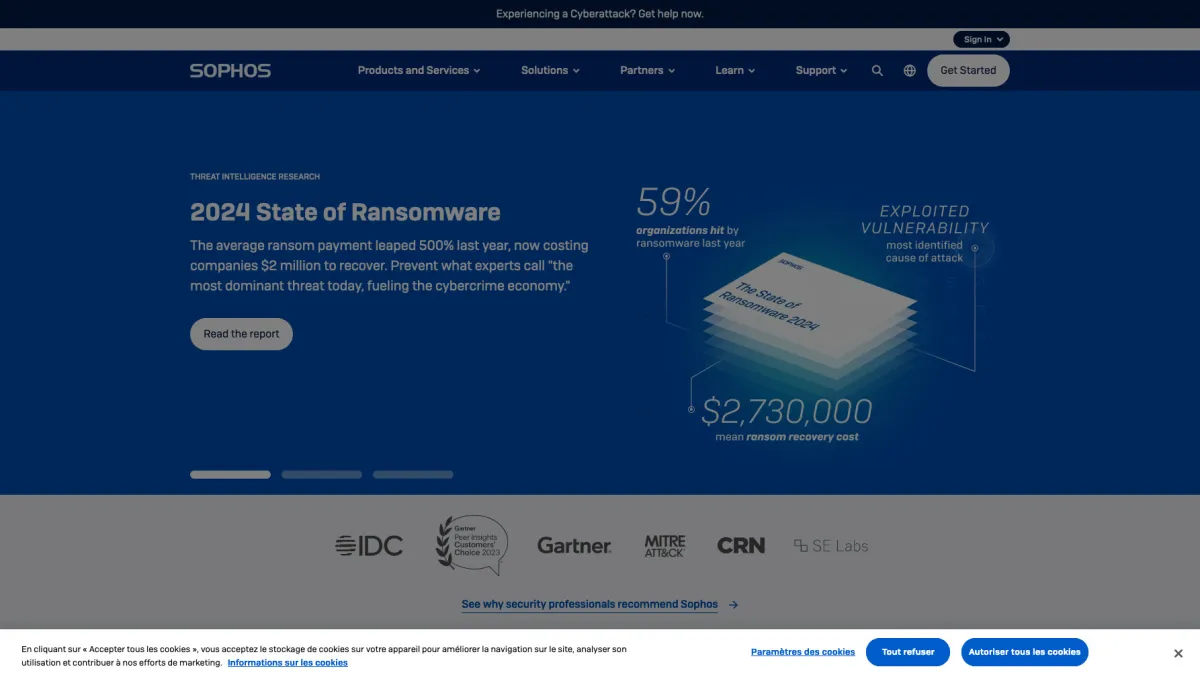Click the 59% organizations hit statistic

pyautogui.click(x=690, y=217)
